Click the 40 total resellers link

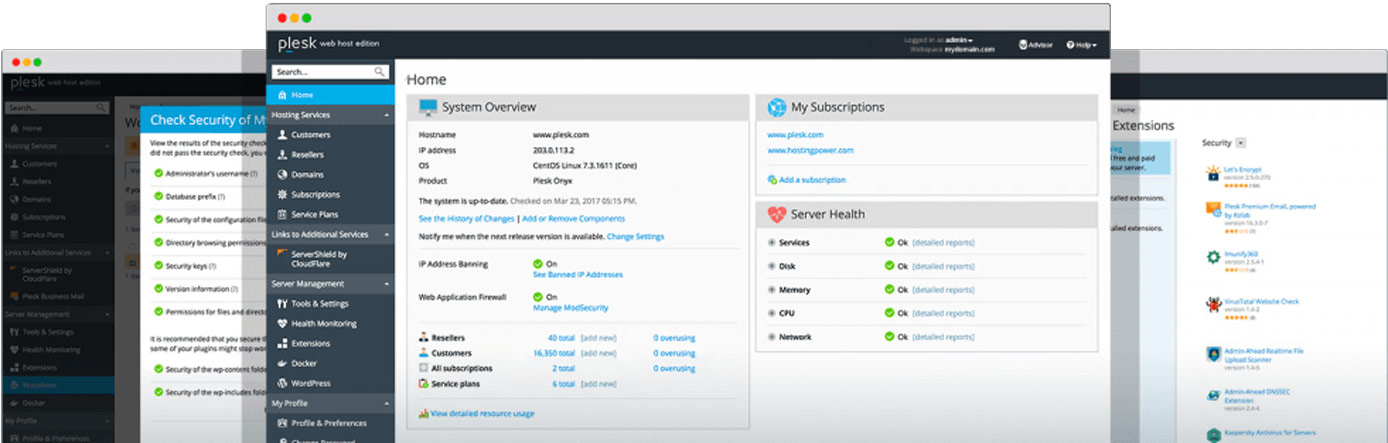561,338
